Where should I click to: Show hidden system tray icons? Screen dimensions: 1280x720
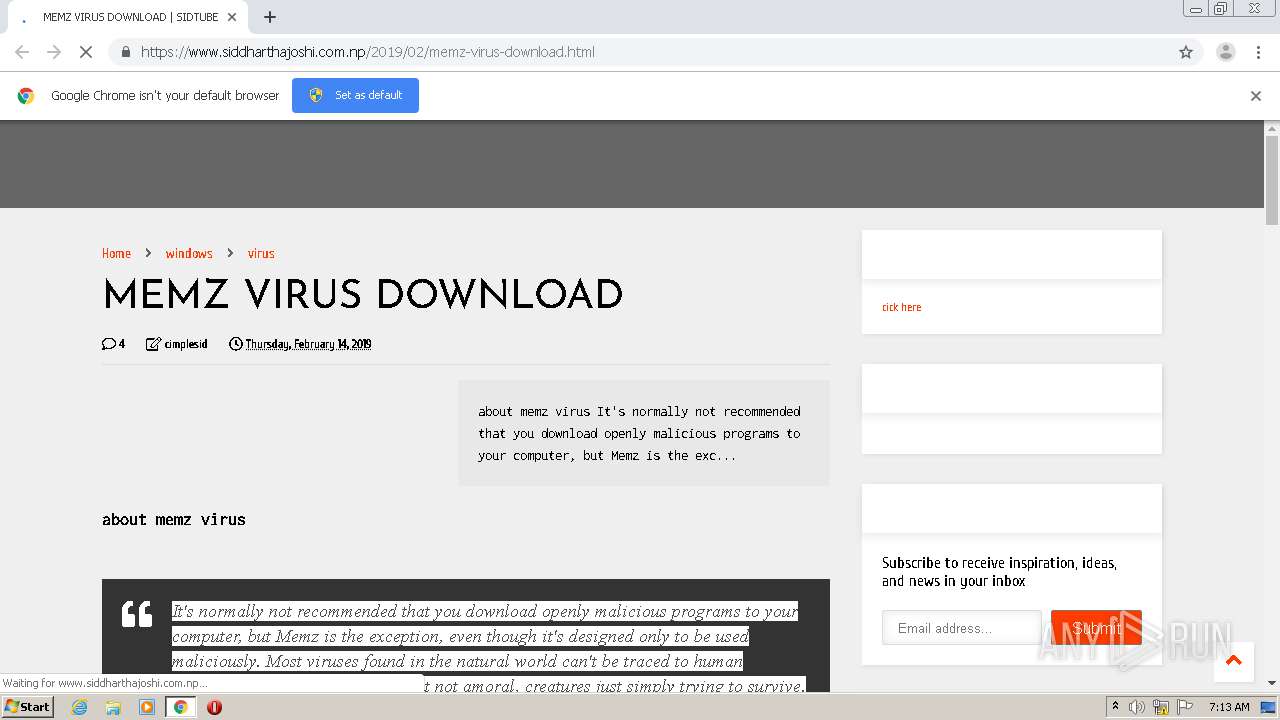(1115, 707)
